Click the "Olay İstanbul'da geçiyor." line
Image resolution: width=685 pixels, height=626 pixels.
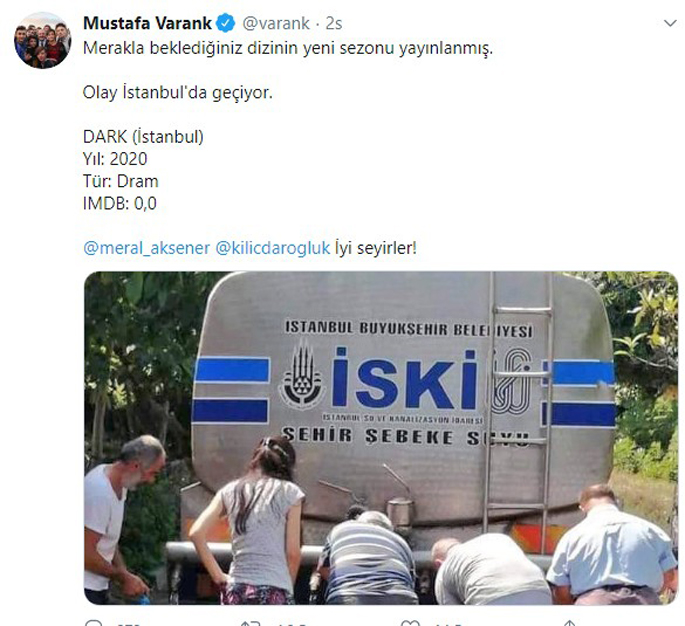click(x=178, y=93)
